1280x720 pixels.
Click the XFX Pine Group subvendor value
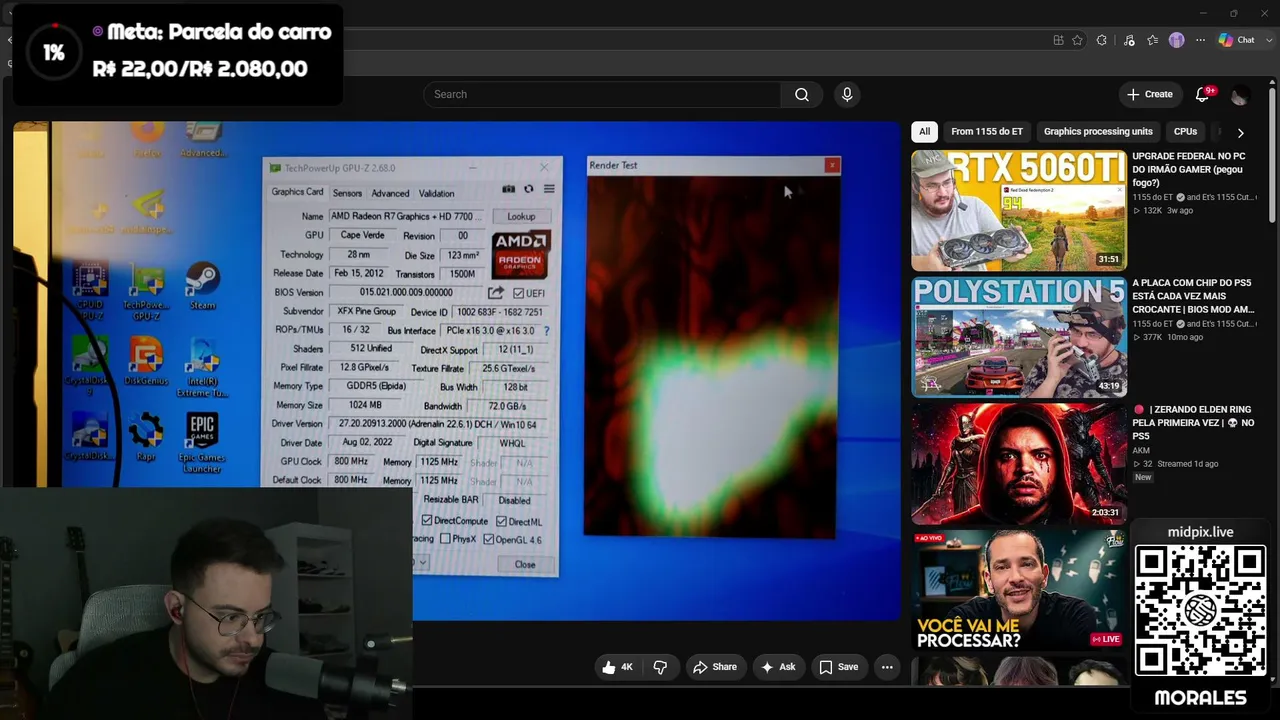[x=366, y=311]
